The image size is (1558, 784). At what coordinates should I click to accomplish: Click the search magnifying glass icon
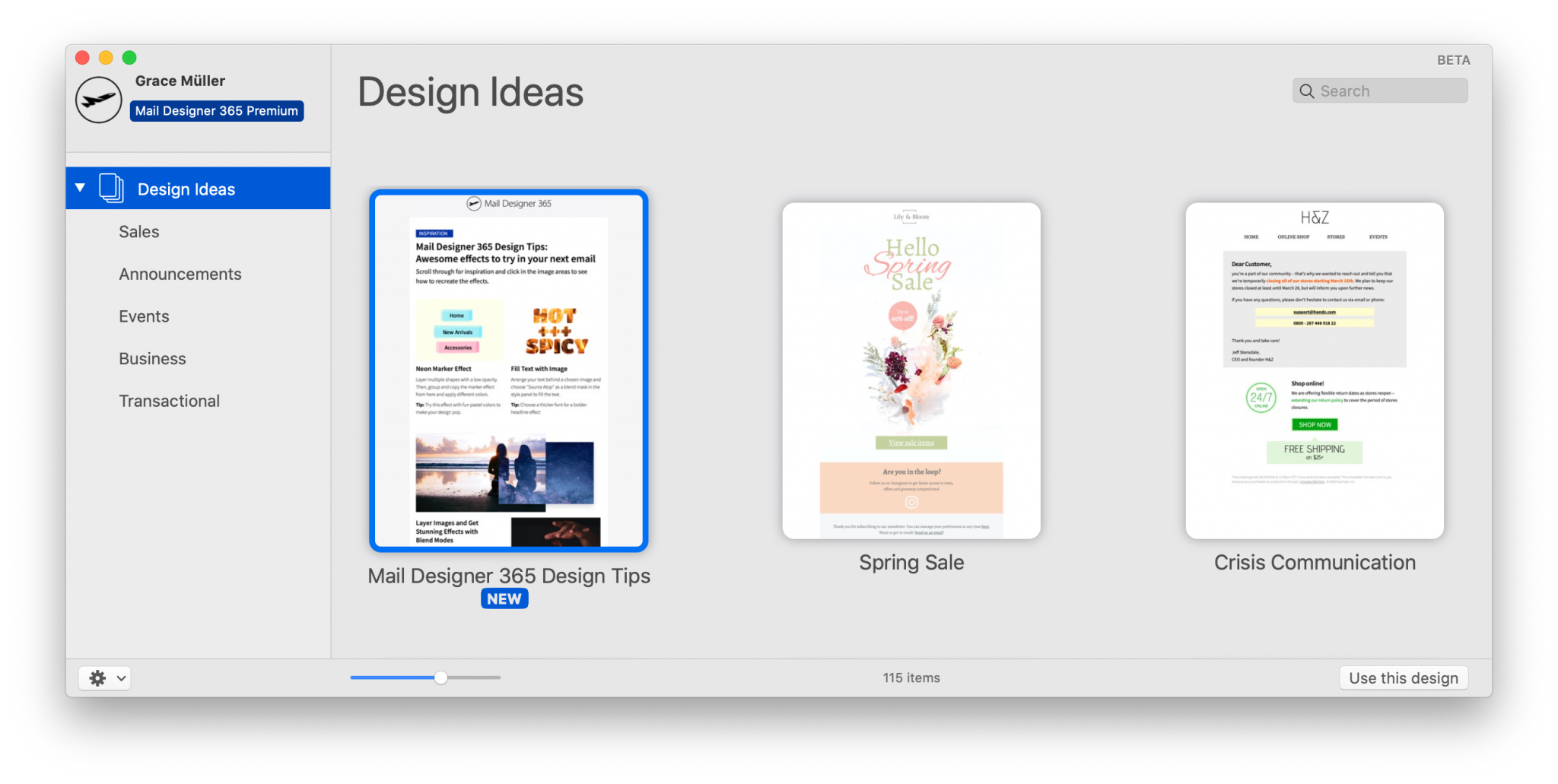tap(1307, 90)
